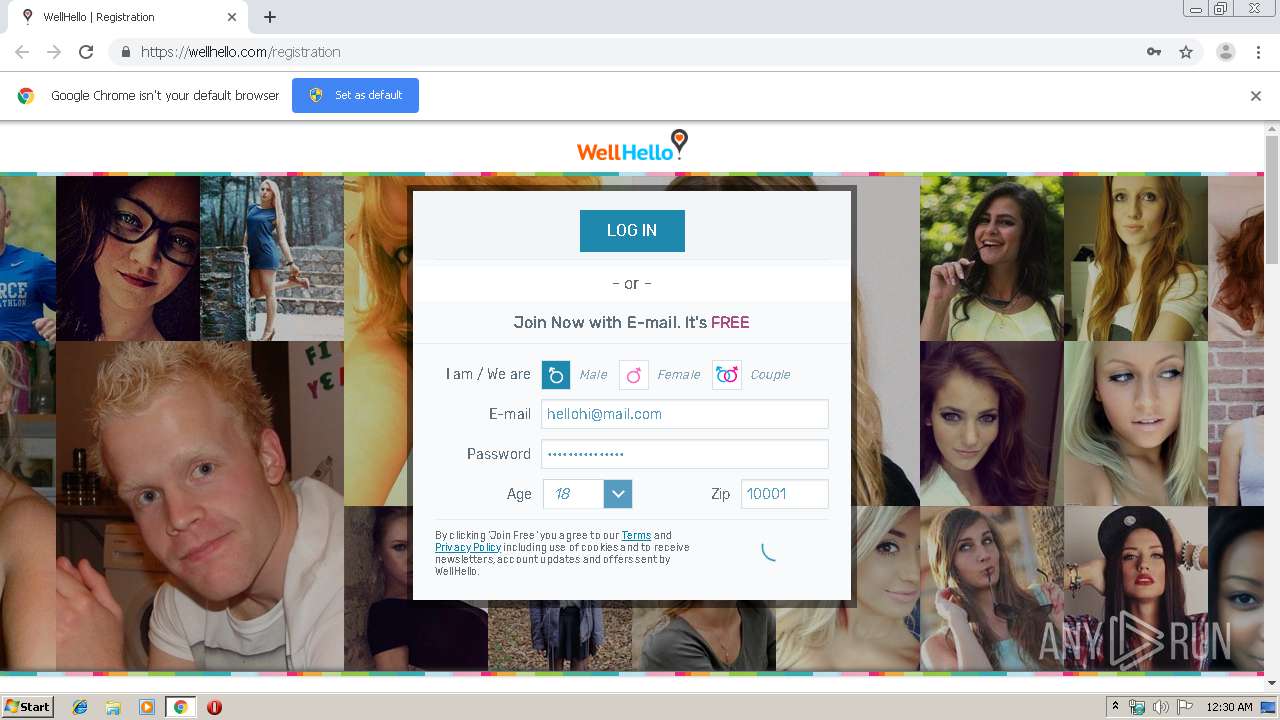The height and width of the screenshot is (720, 1280).
Task: Click the E-mail input field
Action: 685,414
